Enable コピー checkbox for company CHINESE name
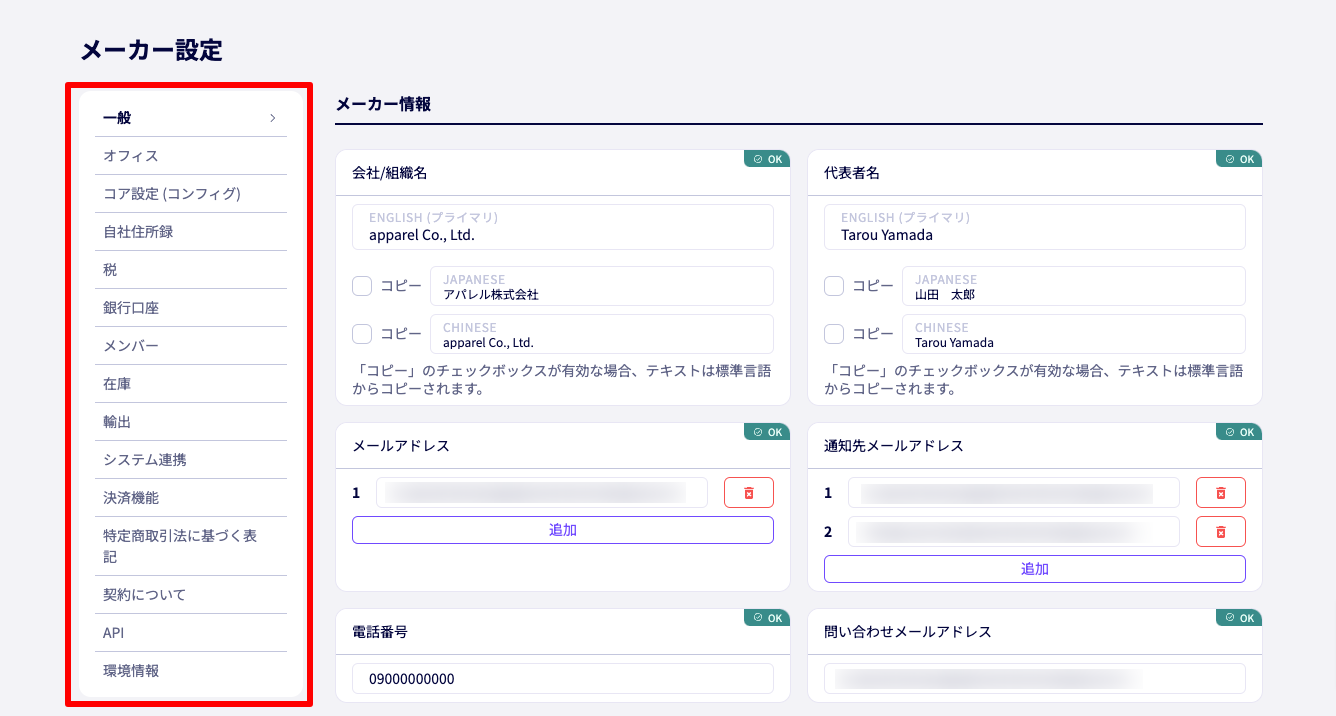This screenshot has height=716, width=1336. pos(362,334)
